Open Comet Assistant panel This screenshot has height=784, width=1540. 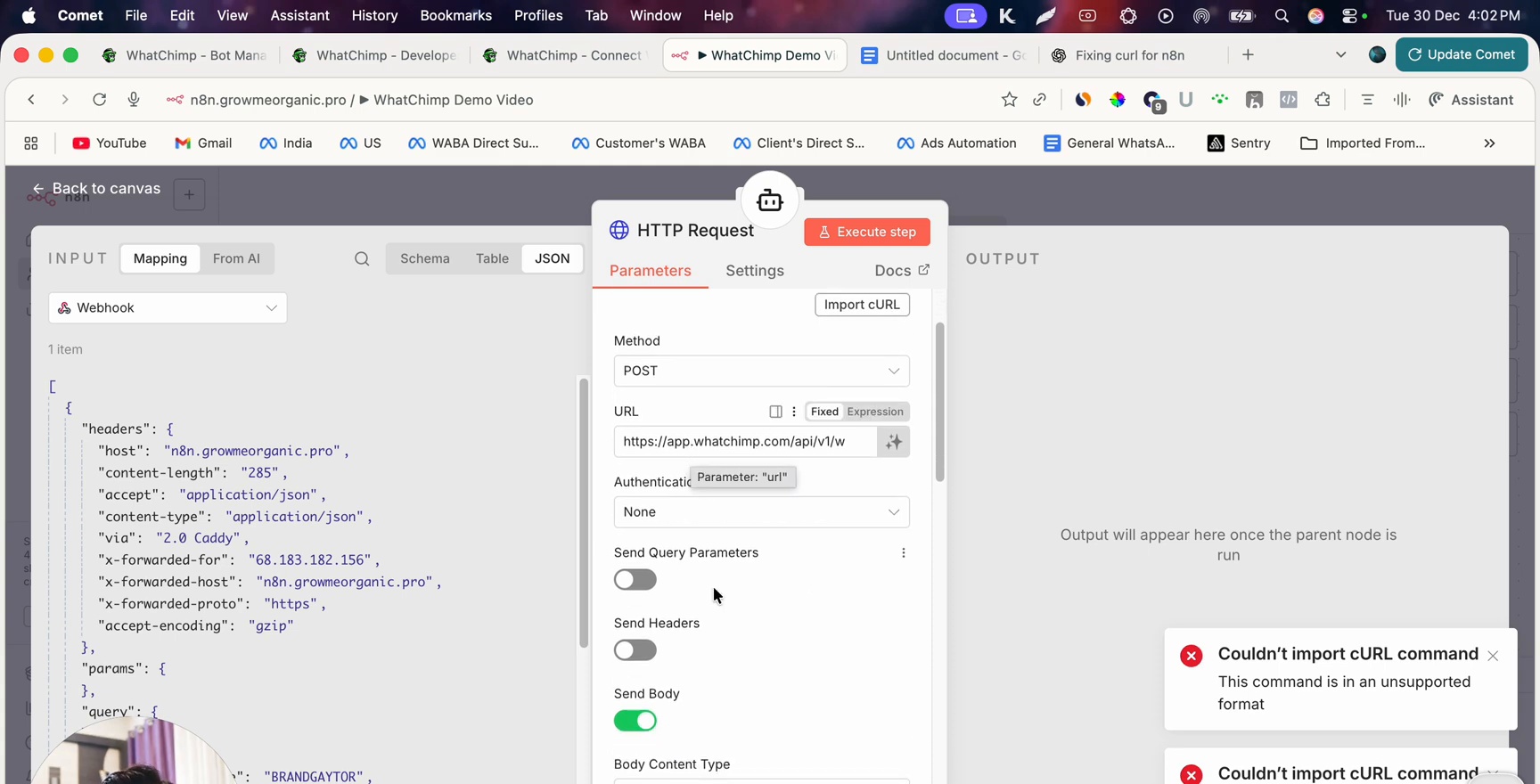(1470, 100)
